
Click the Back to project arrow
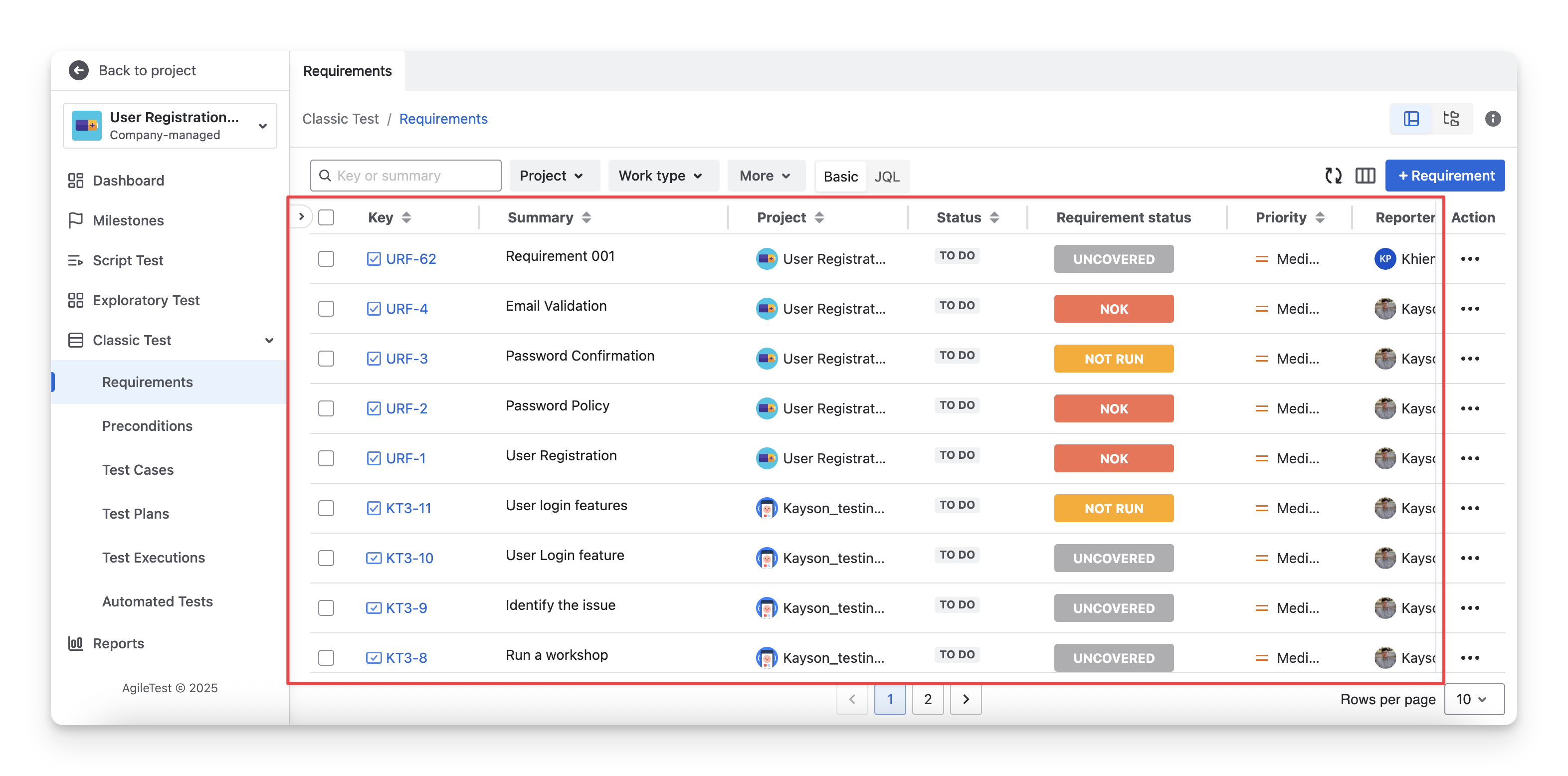point(78,71)
